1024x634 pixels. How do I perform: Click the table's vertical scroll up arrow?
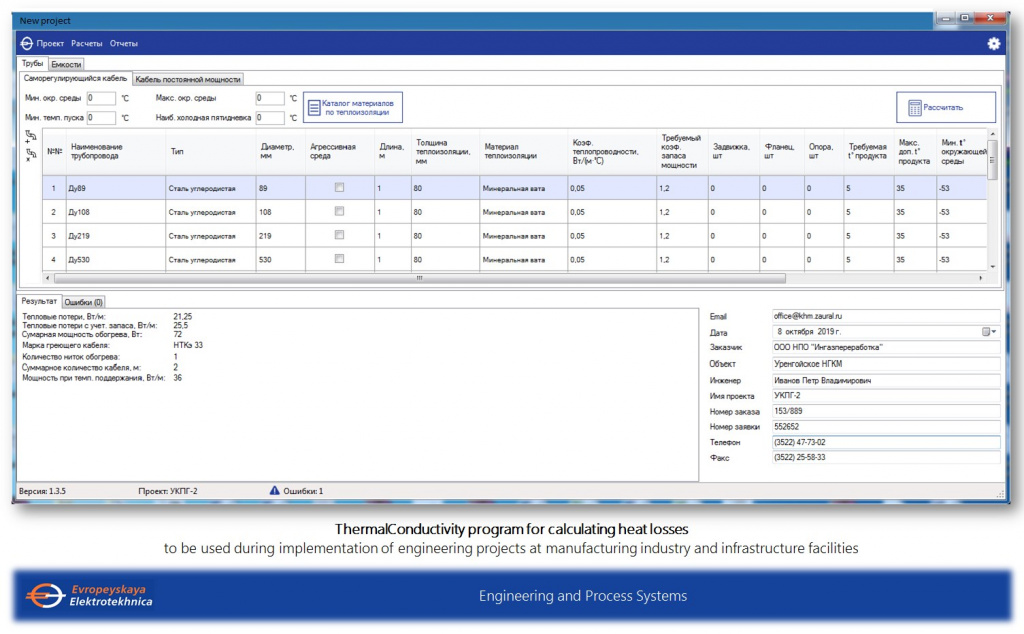(x=993, y=134)
